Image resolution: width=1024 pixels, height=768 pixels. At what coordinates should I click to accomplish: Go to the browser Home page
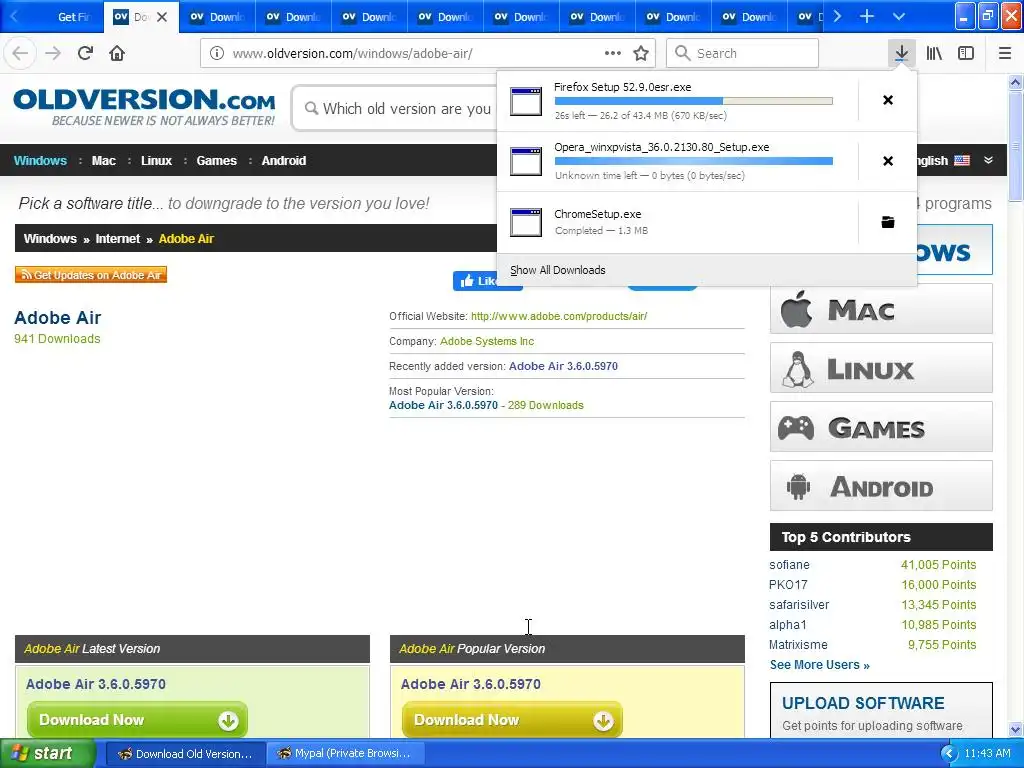117,53
